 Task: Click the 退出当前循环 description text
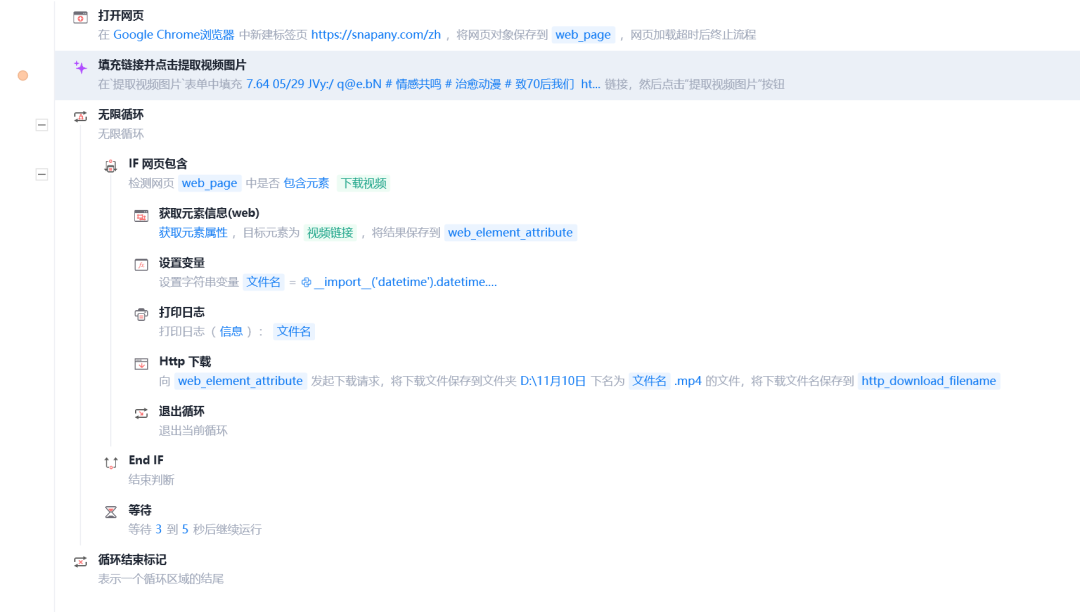click(x=193, y=431)
